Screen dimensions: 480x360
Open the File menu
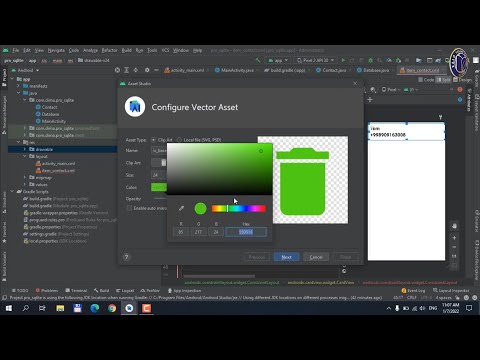pyautogui.click(x=16, y=50)
